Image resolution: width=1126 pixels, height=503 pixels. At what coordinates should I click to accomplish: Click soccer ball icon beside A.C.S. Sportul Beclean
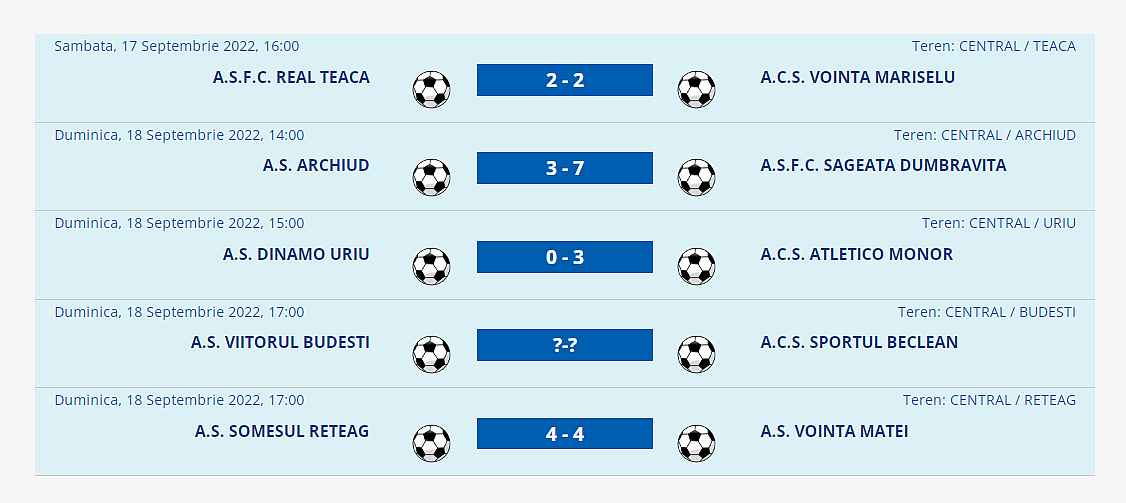coord(696,354)
